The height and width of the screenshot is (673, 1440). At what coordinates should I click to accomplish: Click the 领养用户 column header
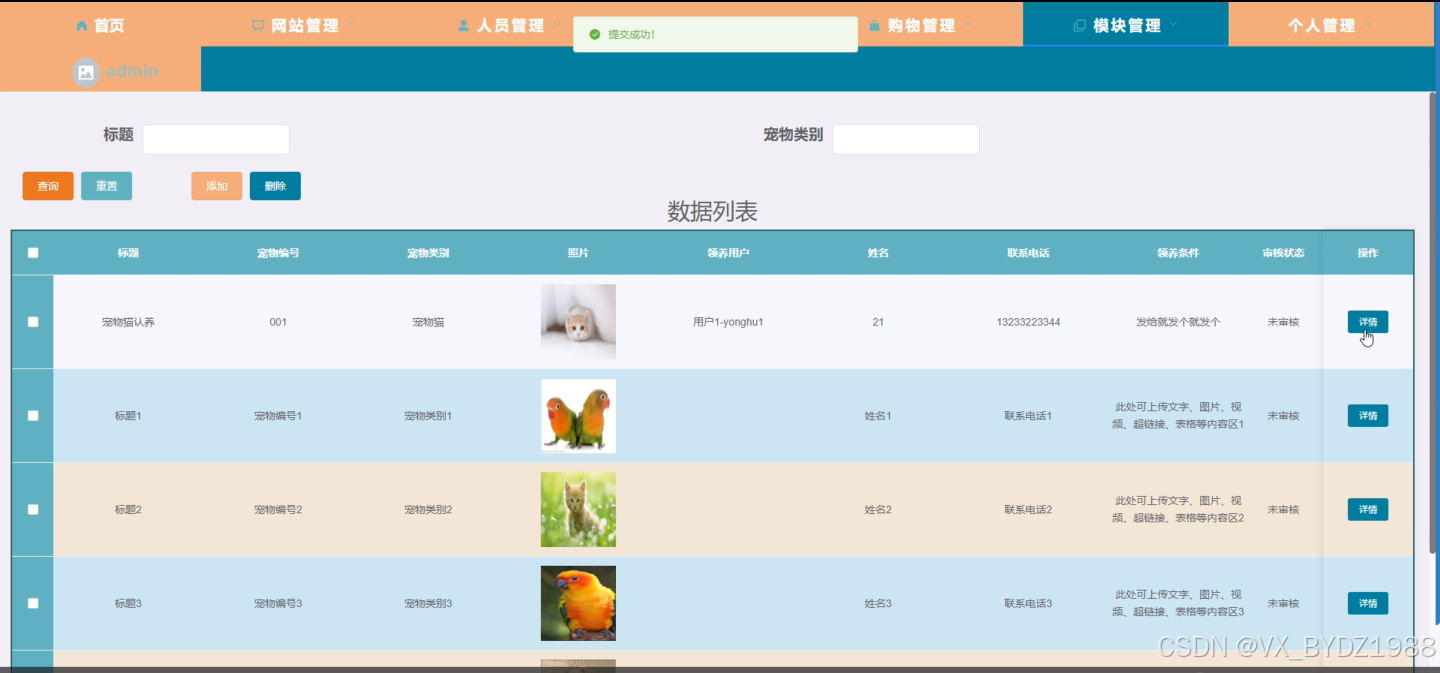[728, 253]
